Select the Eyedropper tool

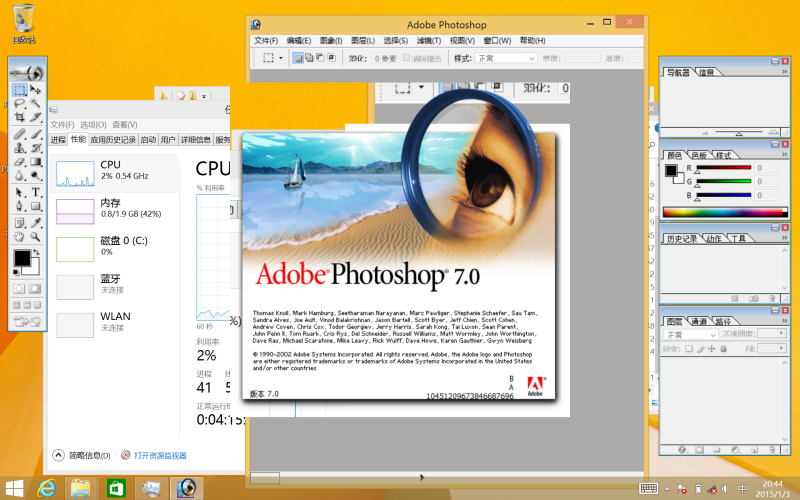pos(35,223)
